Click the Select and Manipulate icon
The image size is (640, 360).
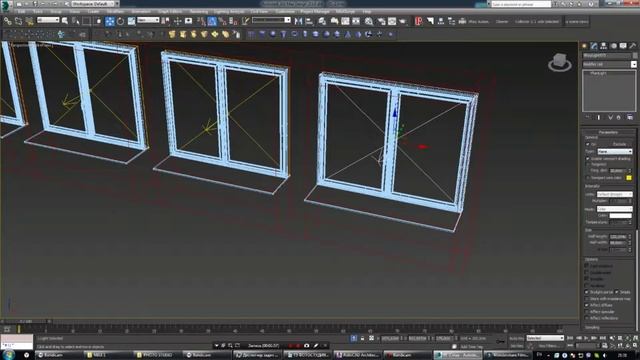(177, 21)
